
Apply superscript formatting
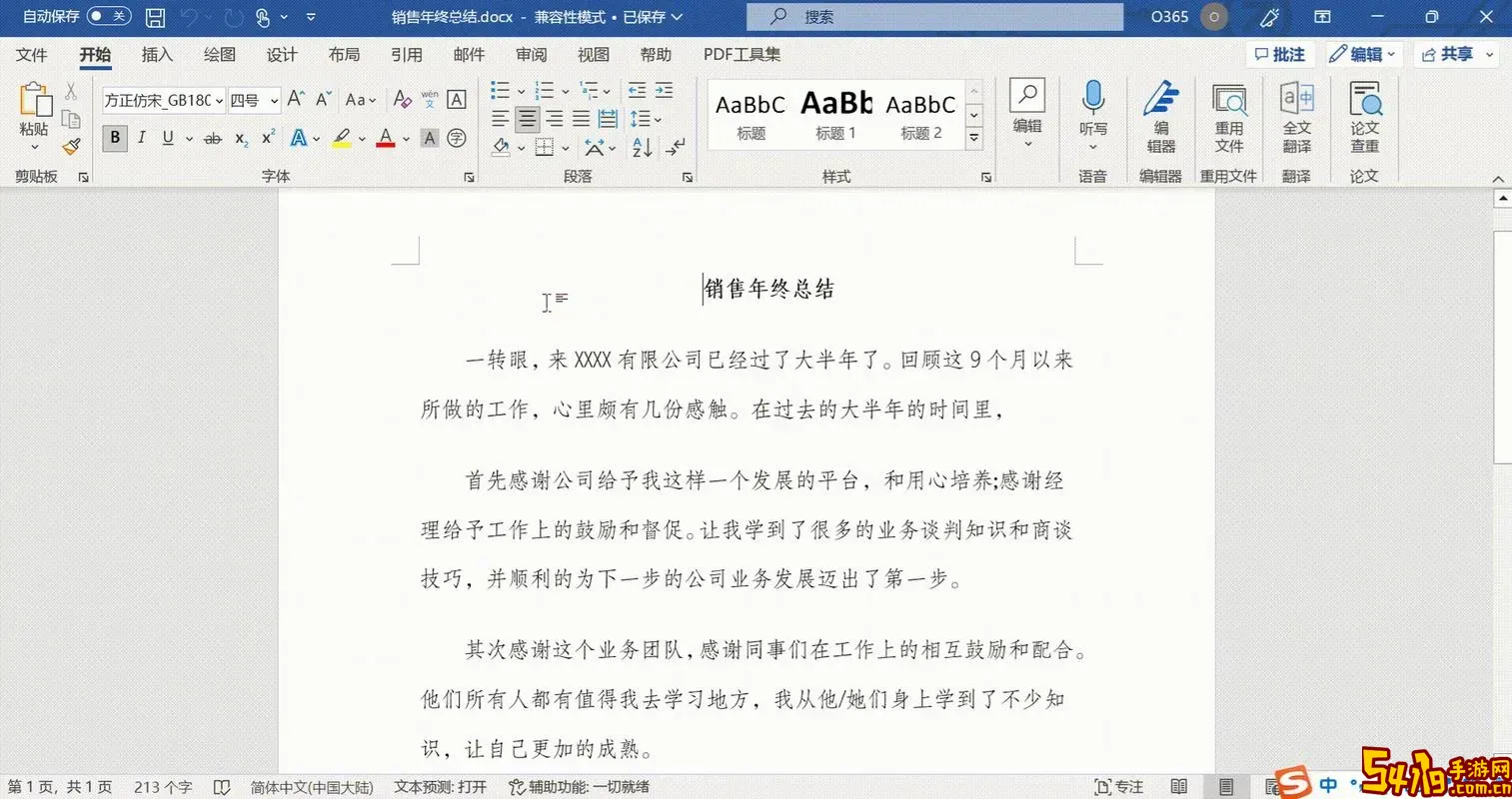pos(268,138)
